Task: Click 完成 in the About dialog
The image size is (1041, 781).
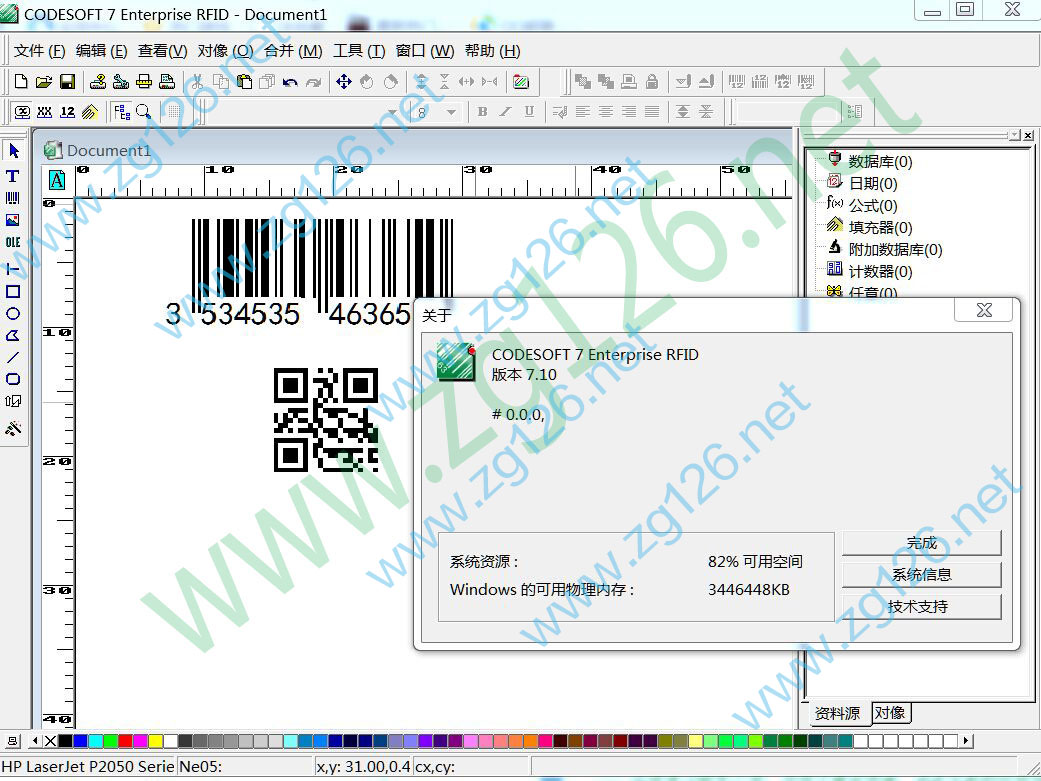Action: 921,543
